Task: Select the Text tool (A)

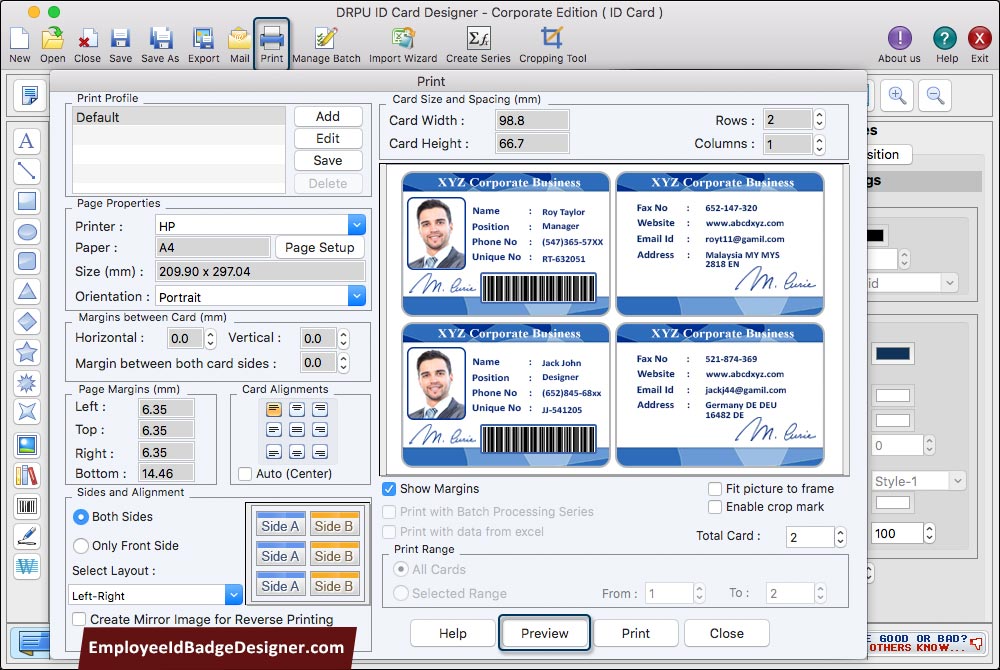Action: (27, 141)
